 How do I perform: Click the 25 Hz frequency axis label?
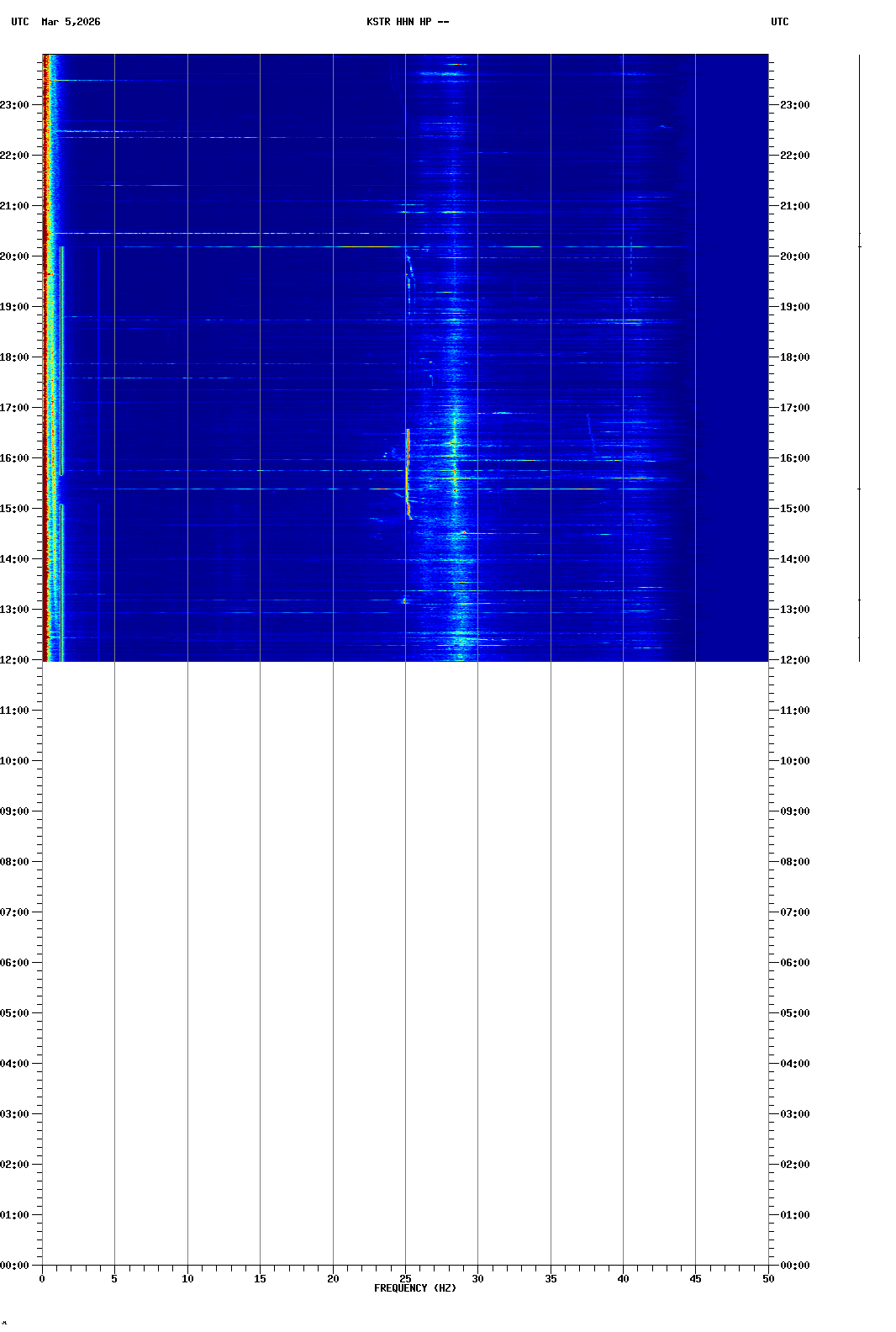(405, 1279)
